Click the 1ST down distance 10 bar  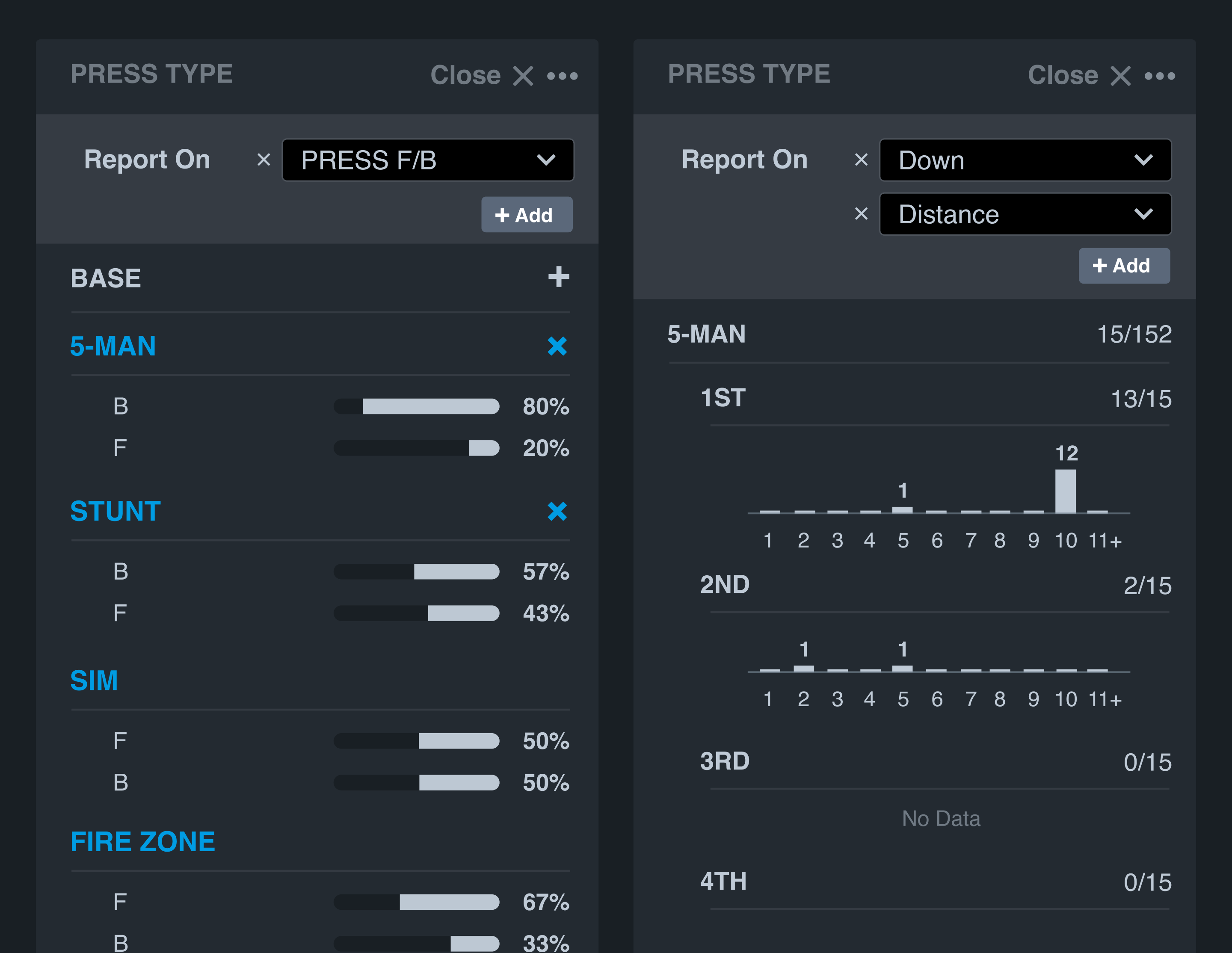[1066, 491]
